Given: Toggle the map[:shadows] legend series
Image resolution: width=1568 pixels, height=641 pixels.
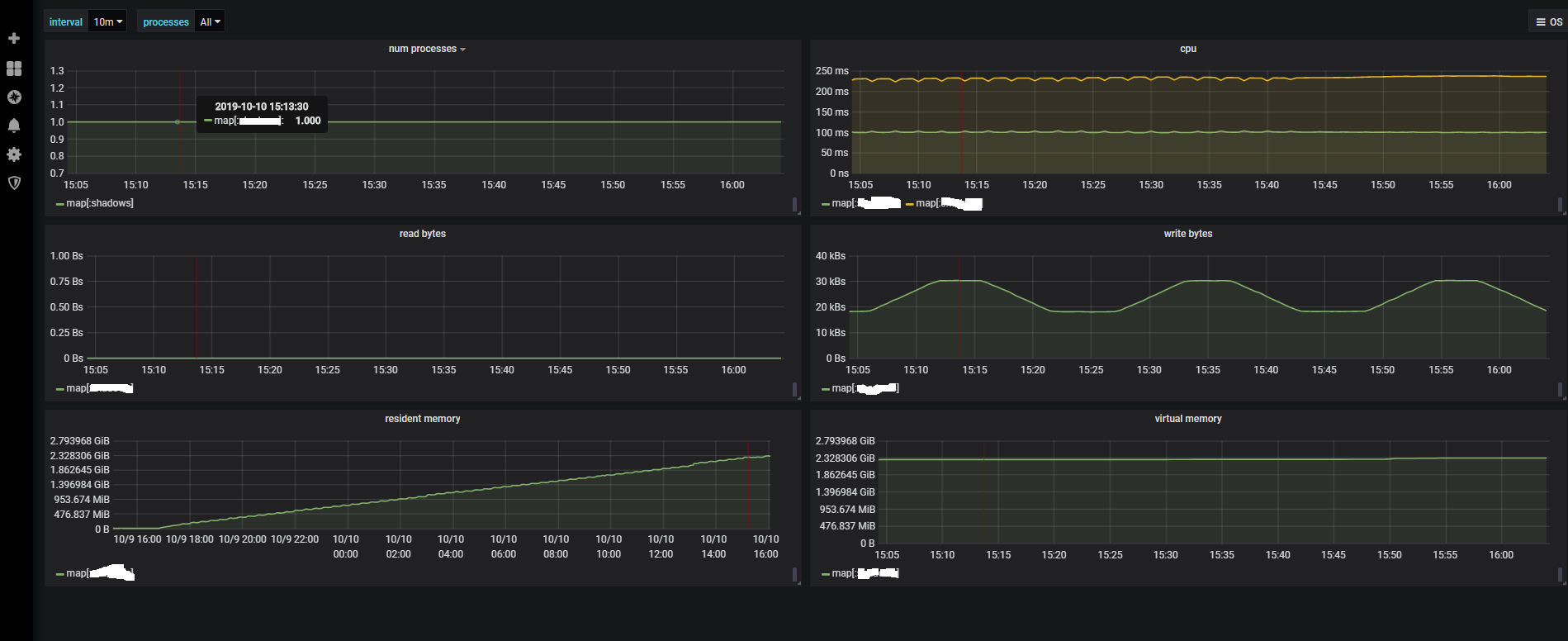Looking at the screenshot, I should pos(100,203).
